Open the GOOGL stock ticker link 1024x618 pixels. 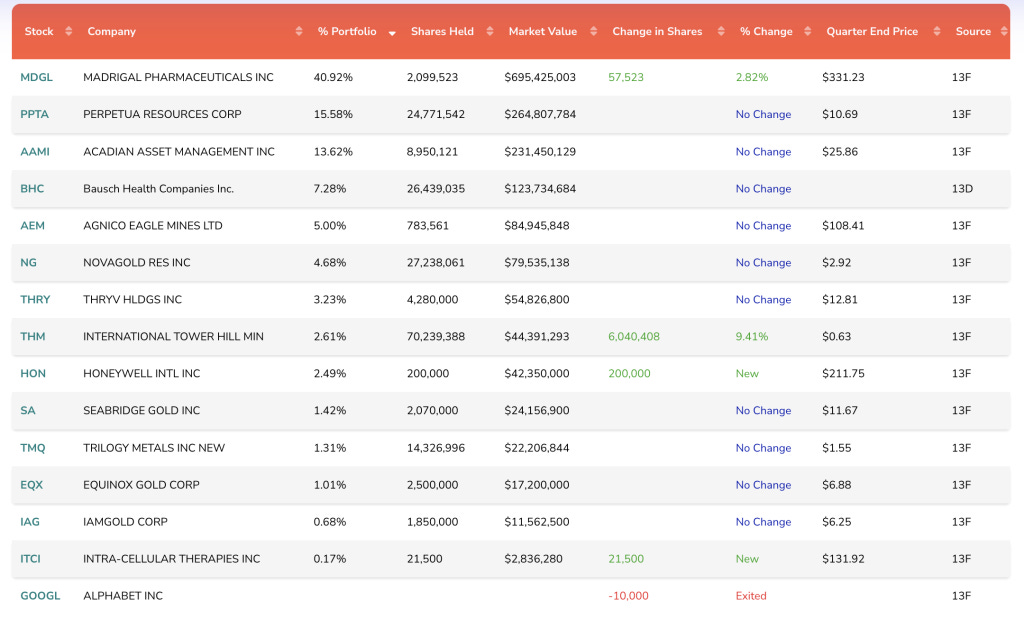[x=40, y=596]
